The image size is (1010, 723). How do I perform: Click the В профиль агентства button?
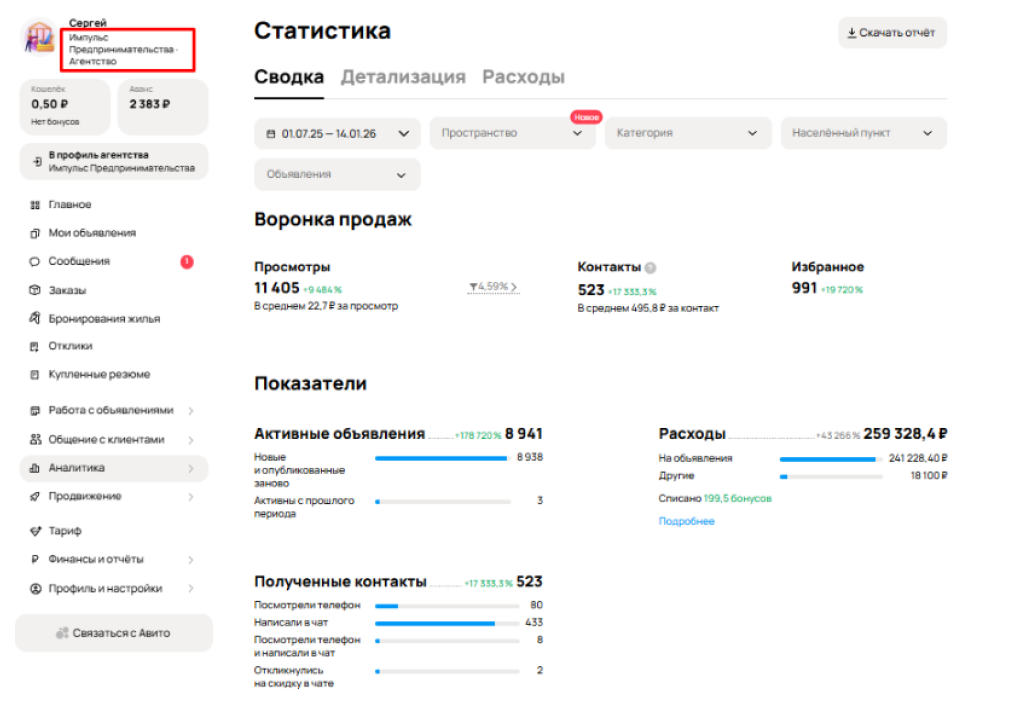click(x=113, y=162)
